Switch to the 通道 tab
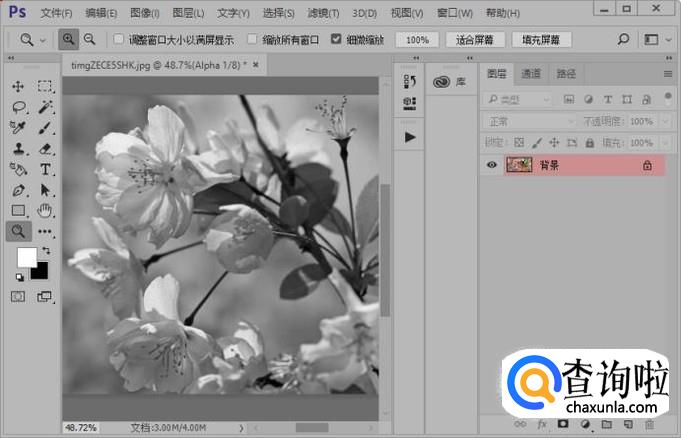Viewport: 681px width, 438px height. click(x=531, y=74)
